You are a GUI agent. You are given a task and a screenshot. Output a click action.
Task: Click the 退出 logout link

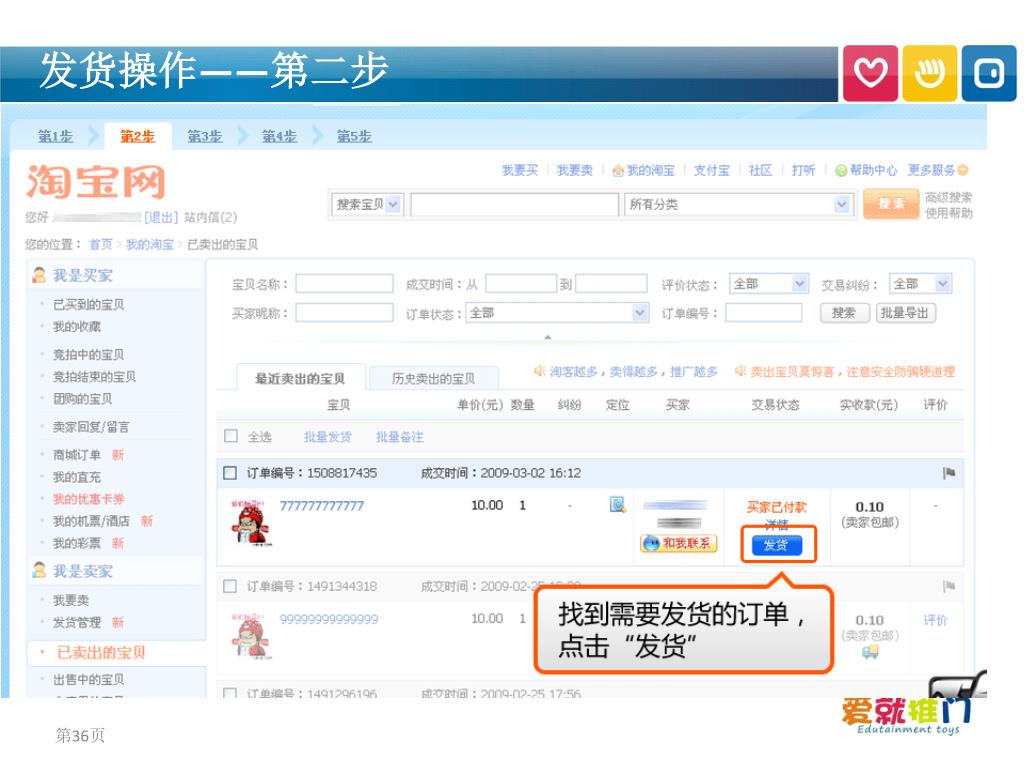click(161, 217)
